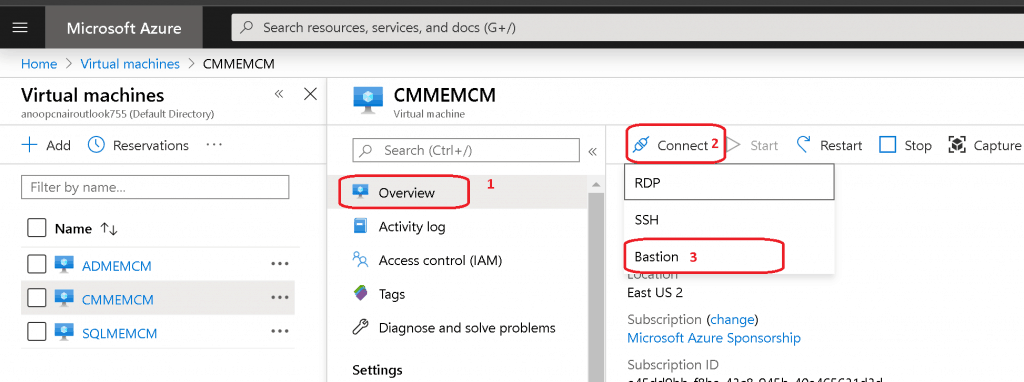The height and width of the screenshot is (382, 1024).
Task: Open context menu dots for SQLMEMCM
Action: point(280,332)
